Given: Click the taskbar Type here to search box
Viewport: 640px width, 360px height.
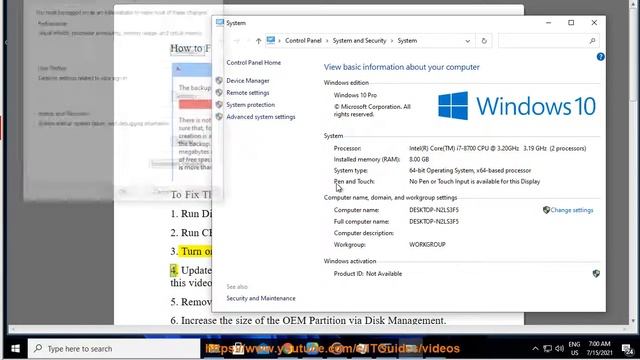Looking at the screenshot, I should pyautogui.click(x=114, y=349).
